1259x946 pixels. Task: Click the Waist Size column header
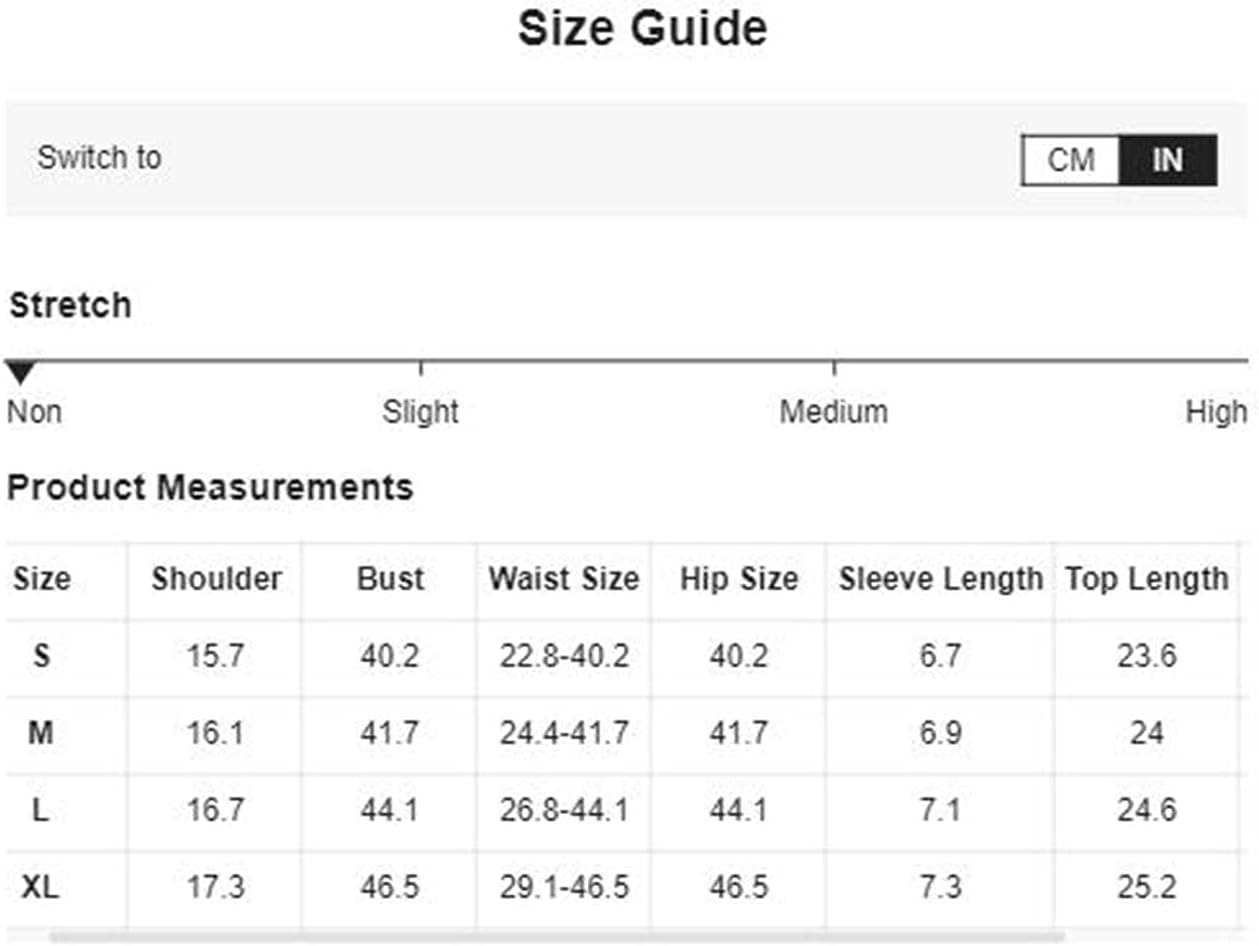click(564, 579)
